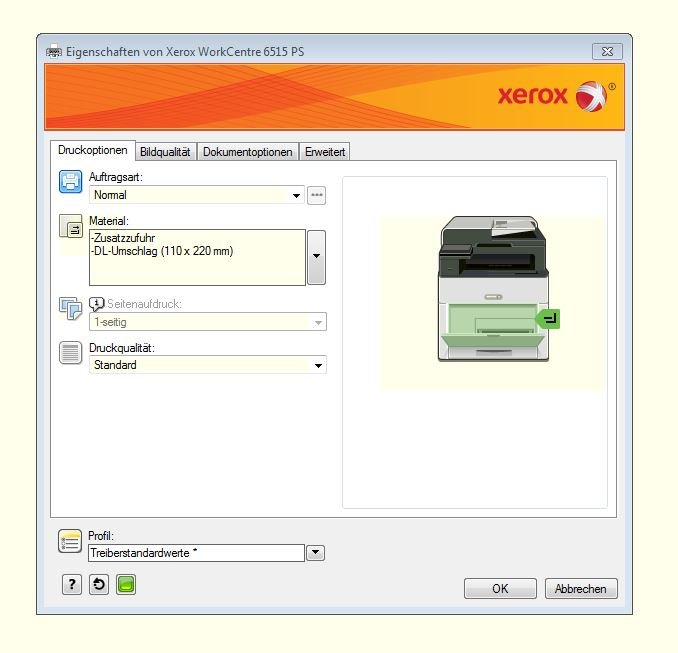This screenshot has height=653, width=678.
Task: Open the Seitenaufdruck 1-seitig dropdown
Action: coord(208,322)
